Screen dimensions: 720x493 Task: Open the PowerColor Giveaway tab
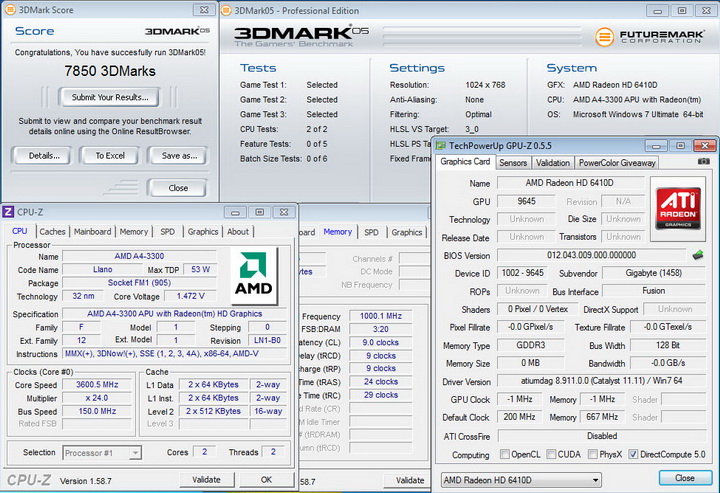617,163
